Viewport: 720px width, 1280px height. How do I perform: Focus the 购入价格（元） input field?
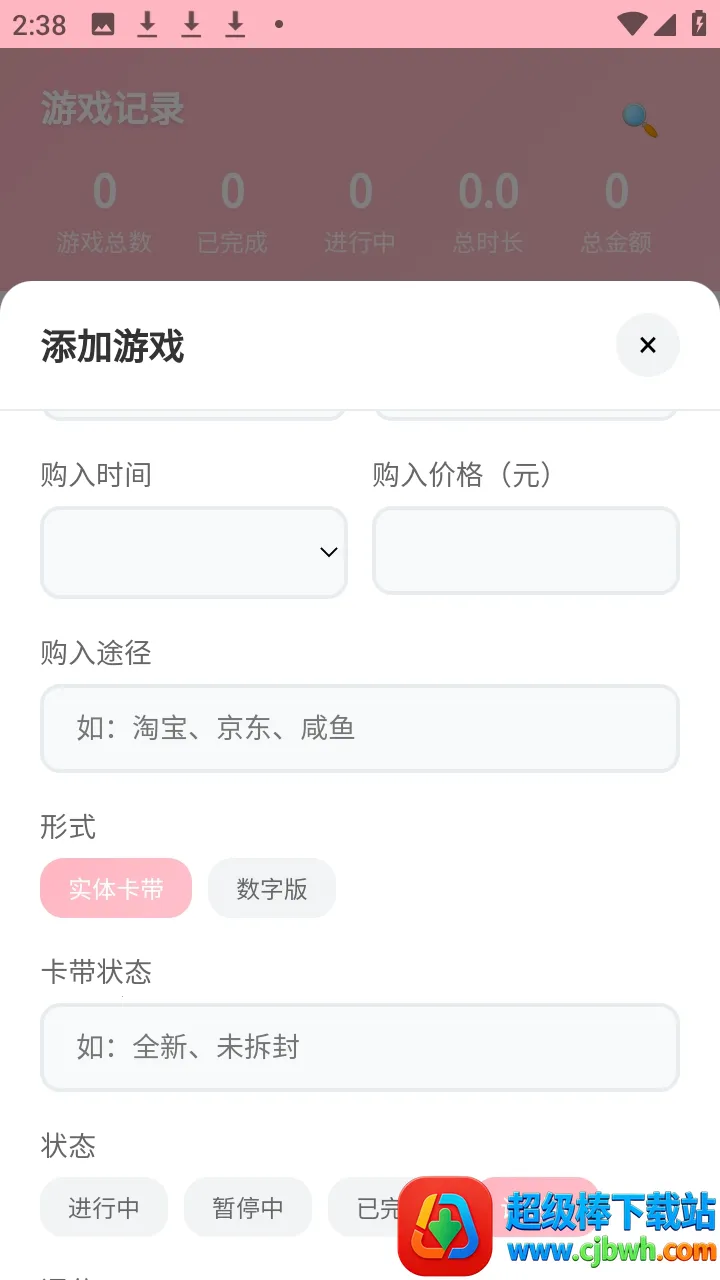click(526, 551)
